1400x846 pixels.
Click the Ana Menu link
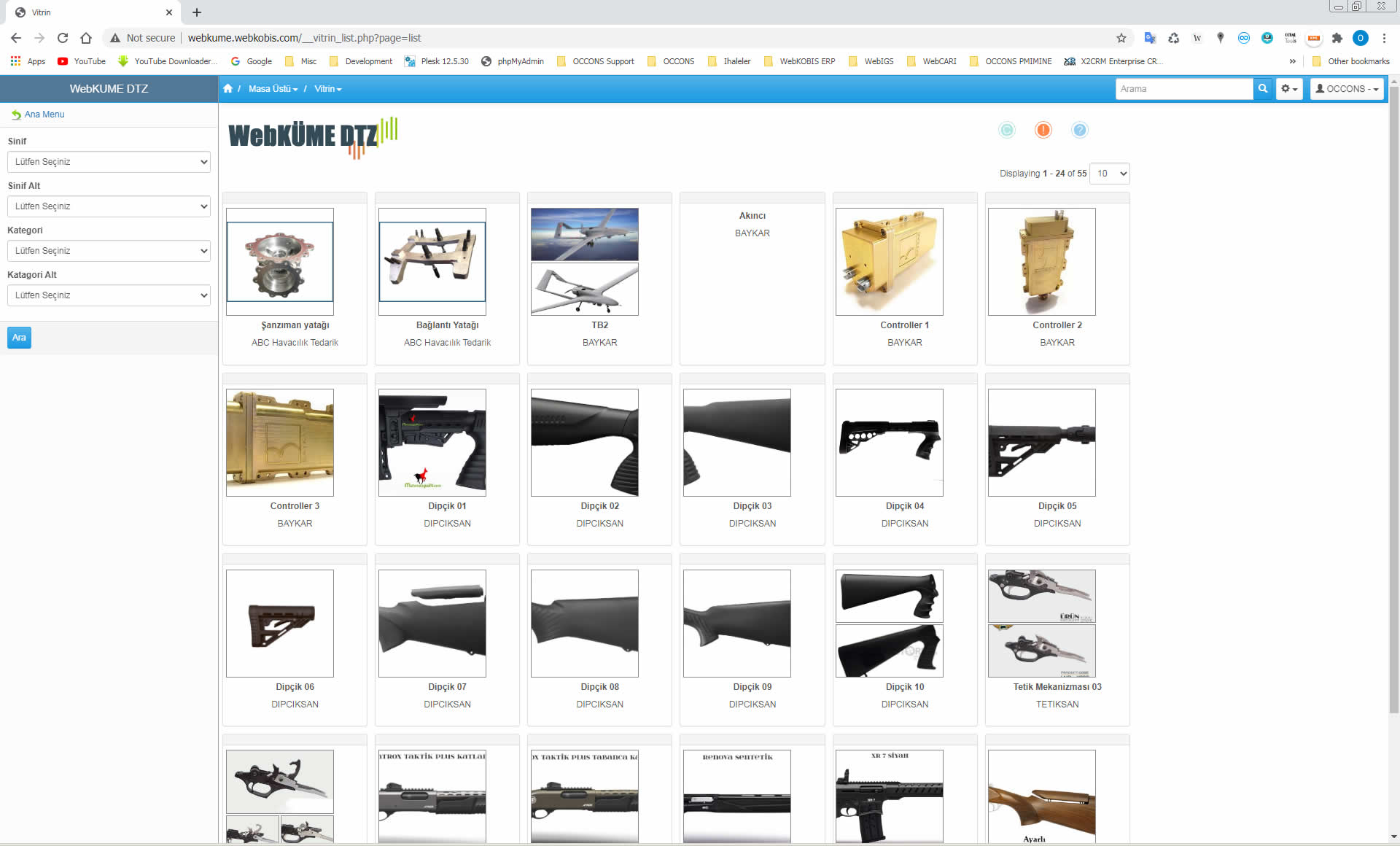tap(38, 115)
